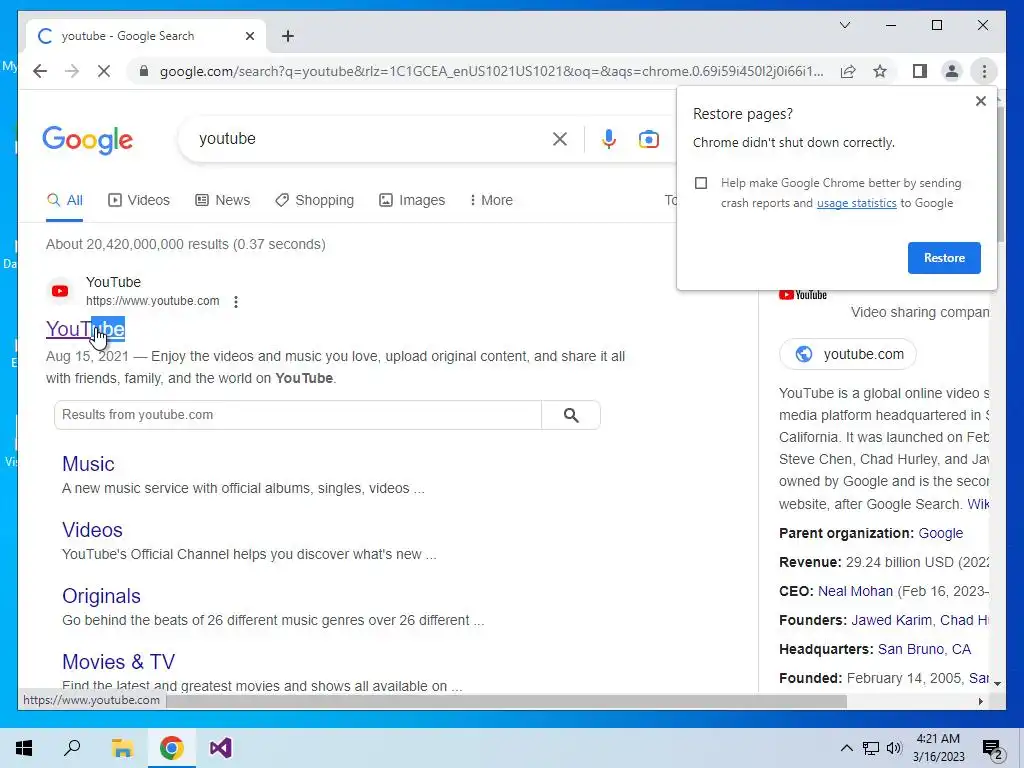
Task: Open the network status tray icon
Action: [871, 748]
